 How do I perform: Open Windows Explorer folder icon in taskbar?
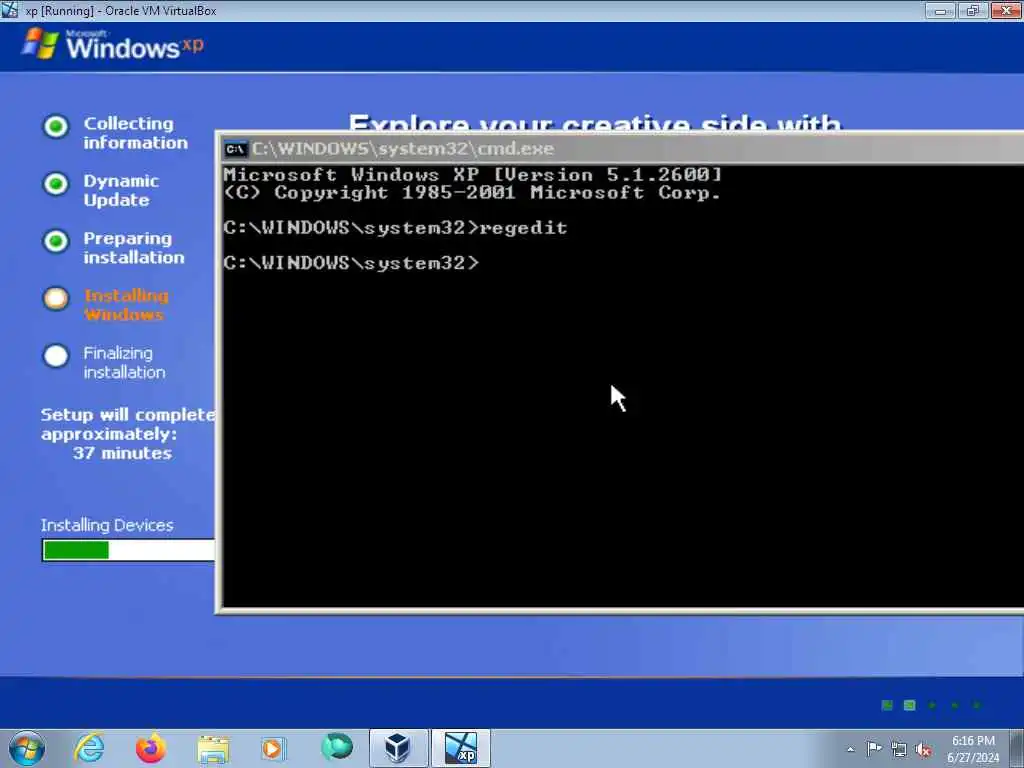point(213,749)
